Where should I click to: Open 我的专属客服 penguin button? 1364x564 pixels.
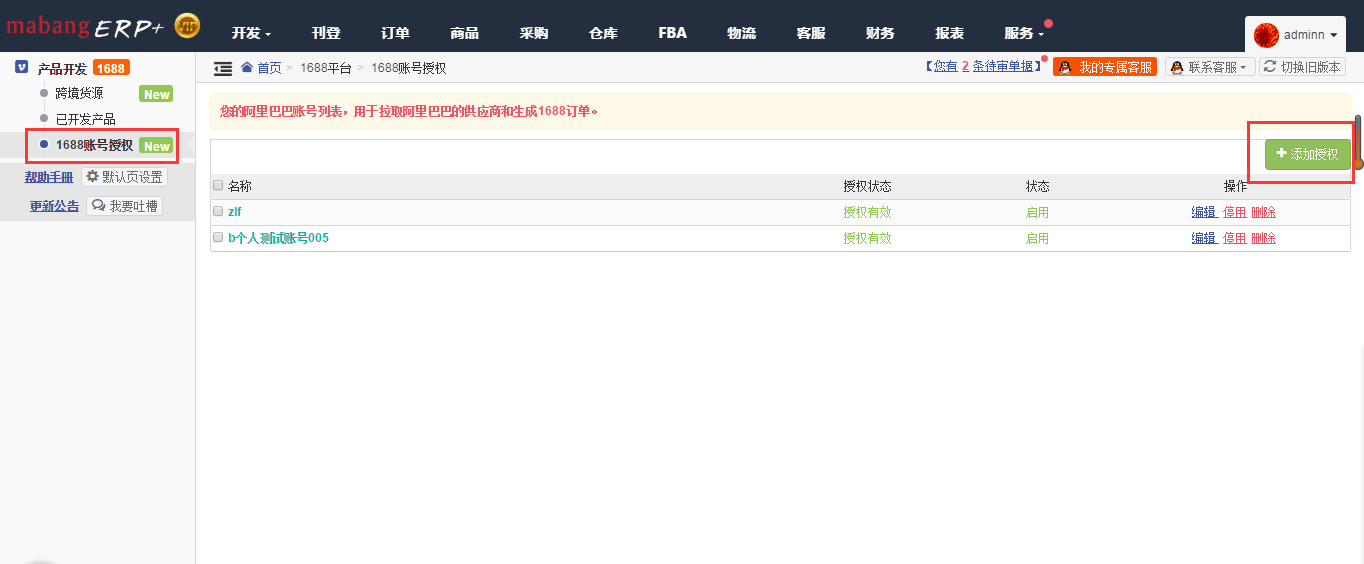click(1105, 67)
